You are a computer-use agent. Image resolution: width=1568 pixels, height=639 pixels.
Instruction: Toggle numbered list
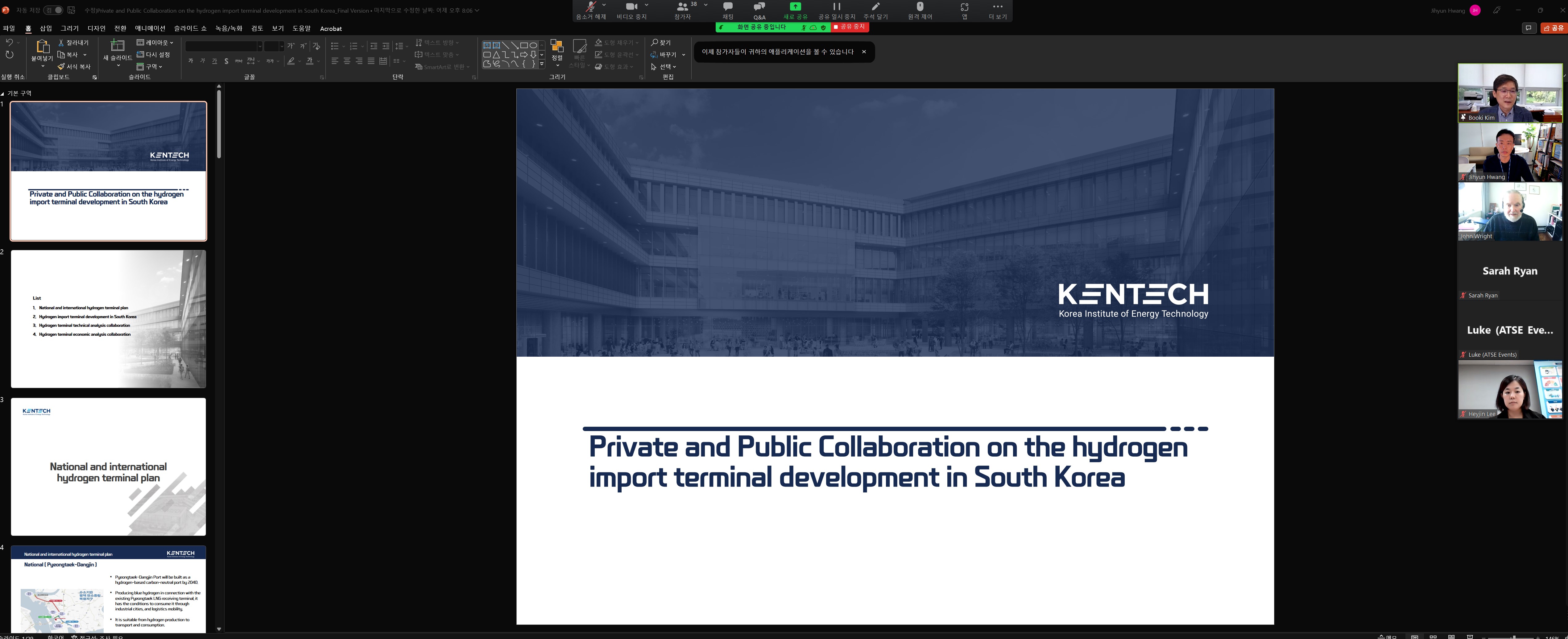(354, 46)
